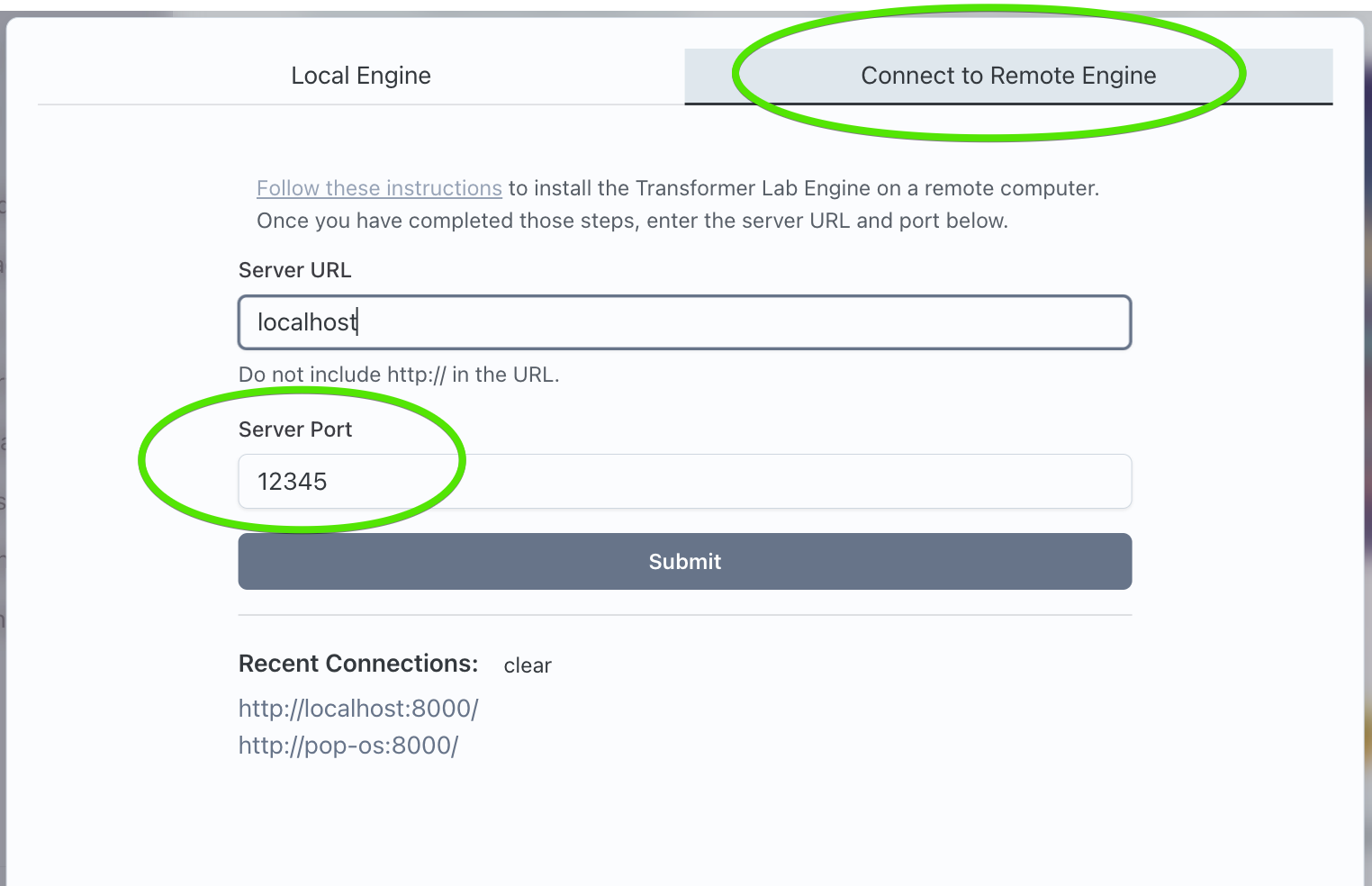The height and width of the screenshot is (886, 1372).
Task: Open the Follow these instructions link
Action: pyautogui.click(x=379, y=188)
